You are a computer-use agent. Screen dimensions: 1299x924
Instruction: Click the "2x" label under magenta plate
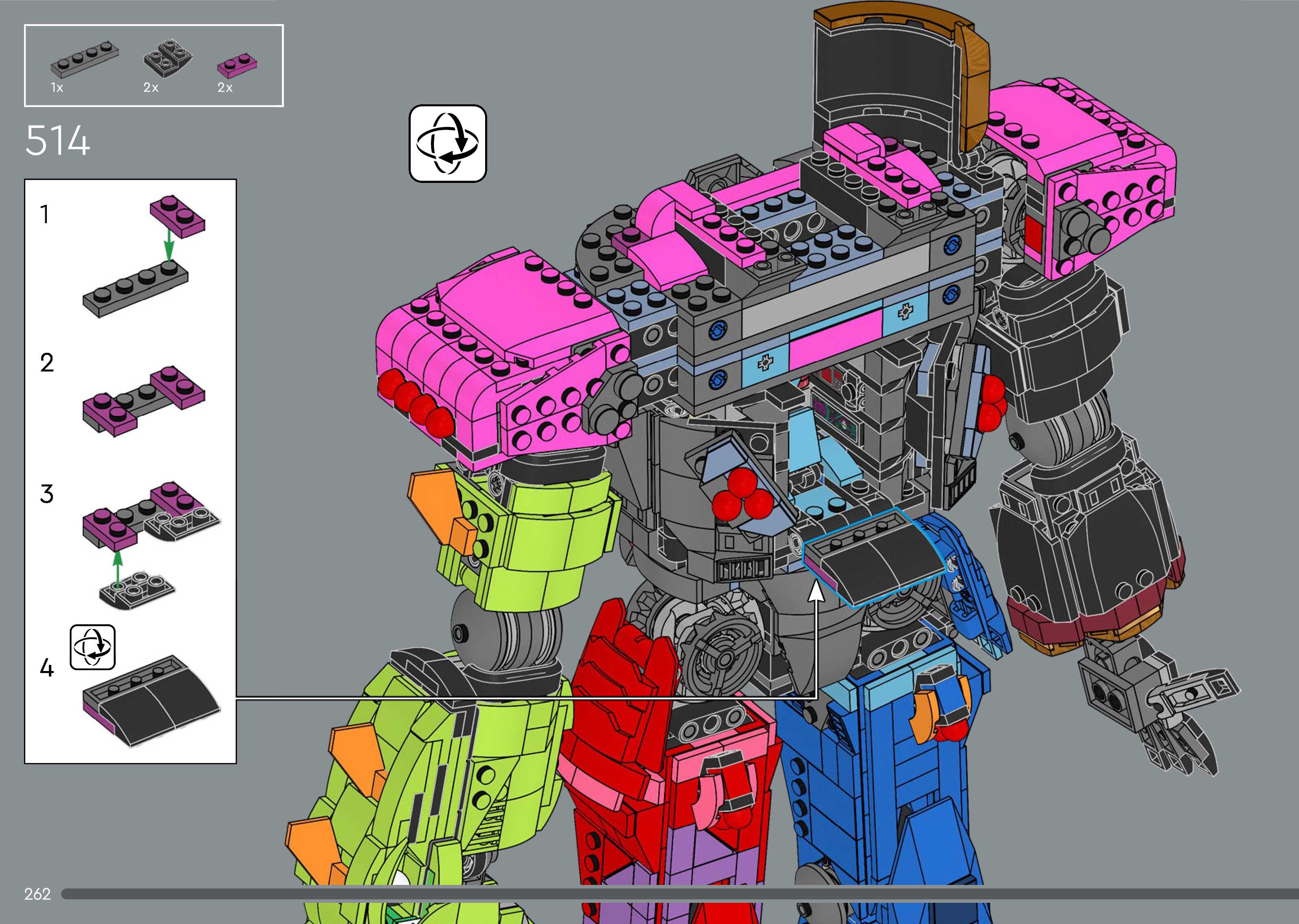[x=225, y=88]
